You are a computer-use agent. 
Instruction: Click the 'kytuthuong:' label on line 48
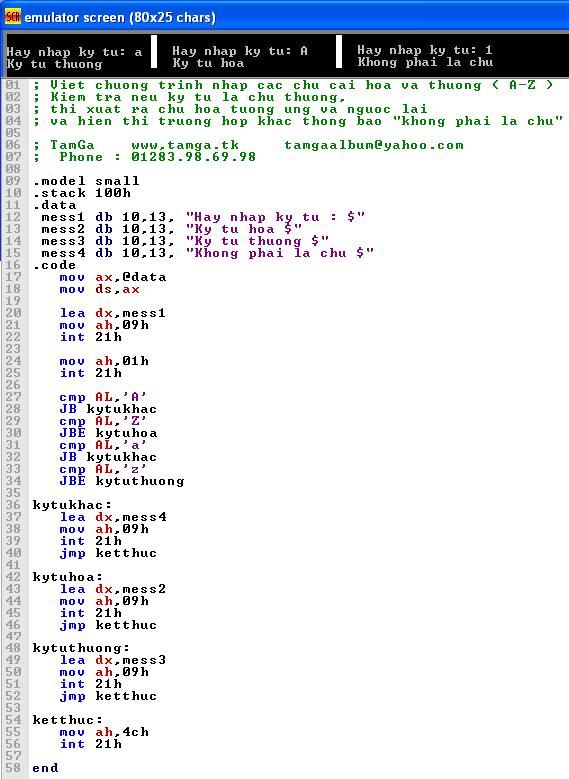click(x=81, y=648)
